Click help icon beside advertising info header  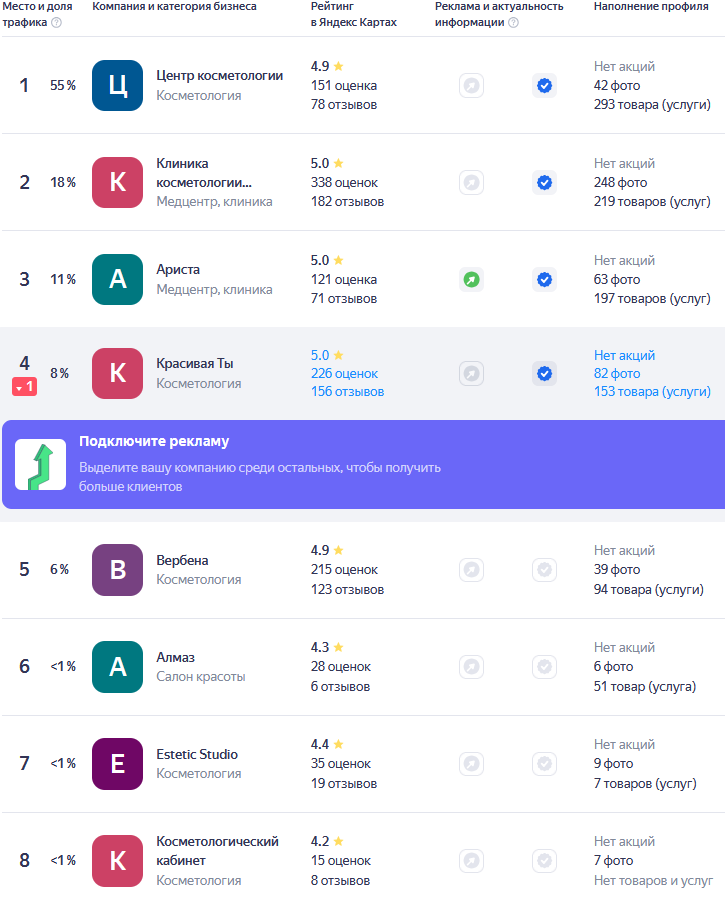513,23
